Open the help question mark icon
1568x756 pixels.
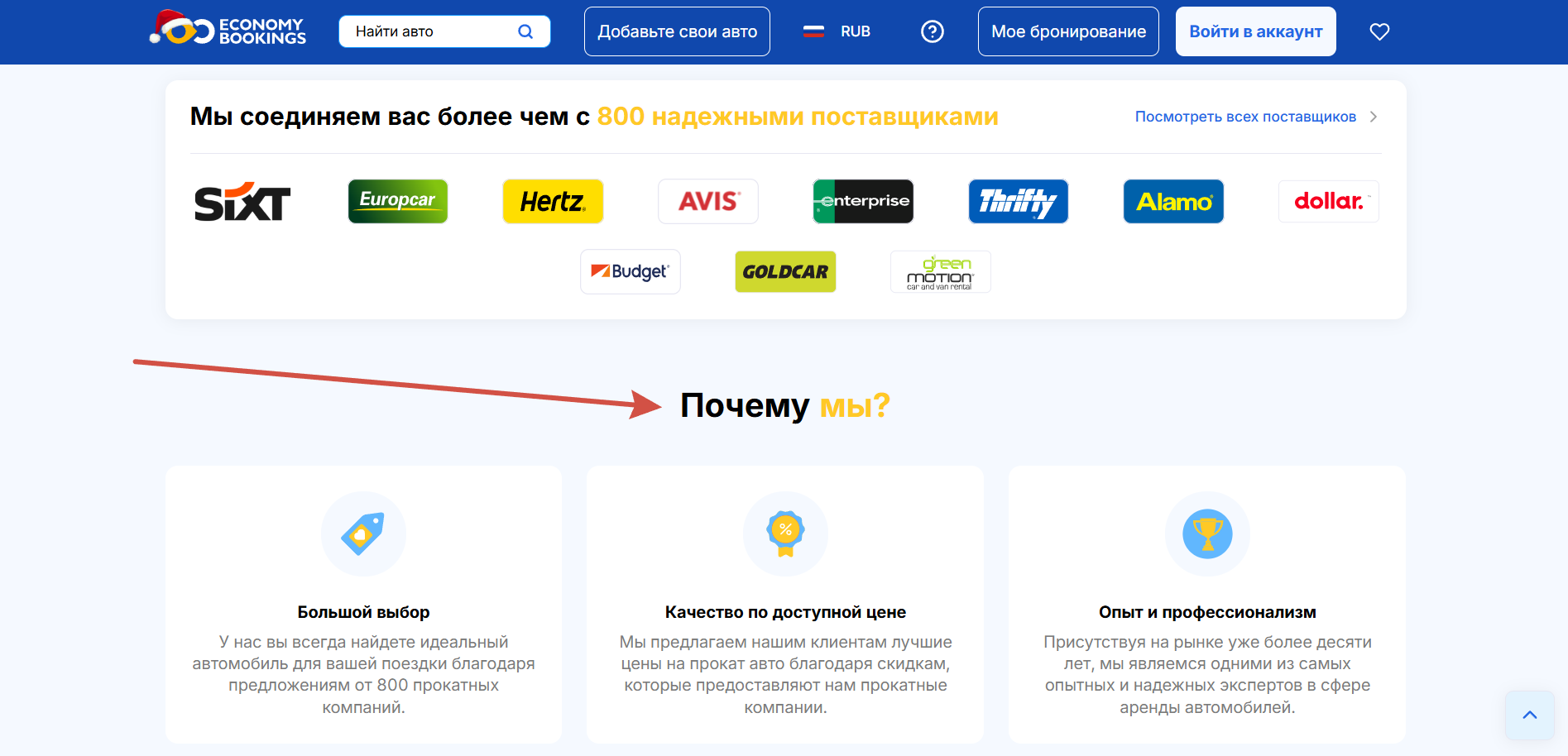click(933, 31)
